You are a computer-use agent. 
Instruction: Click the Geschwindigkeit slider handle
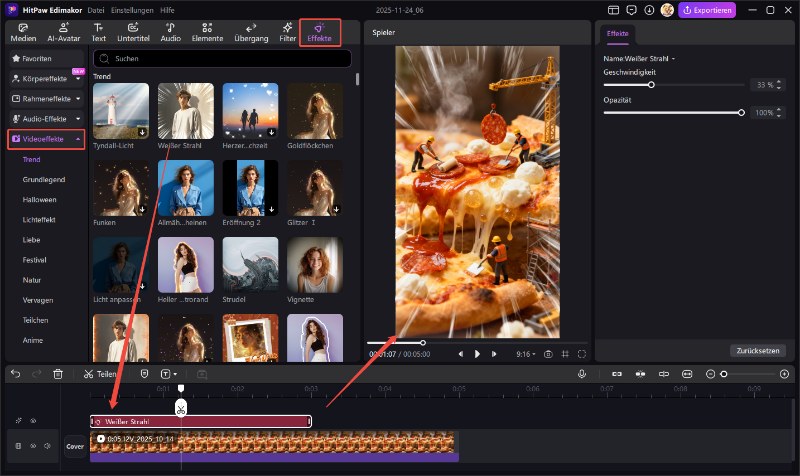(651, 85)
